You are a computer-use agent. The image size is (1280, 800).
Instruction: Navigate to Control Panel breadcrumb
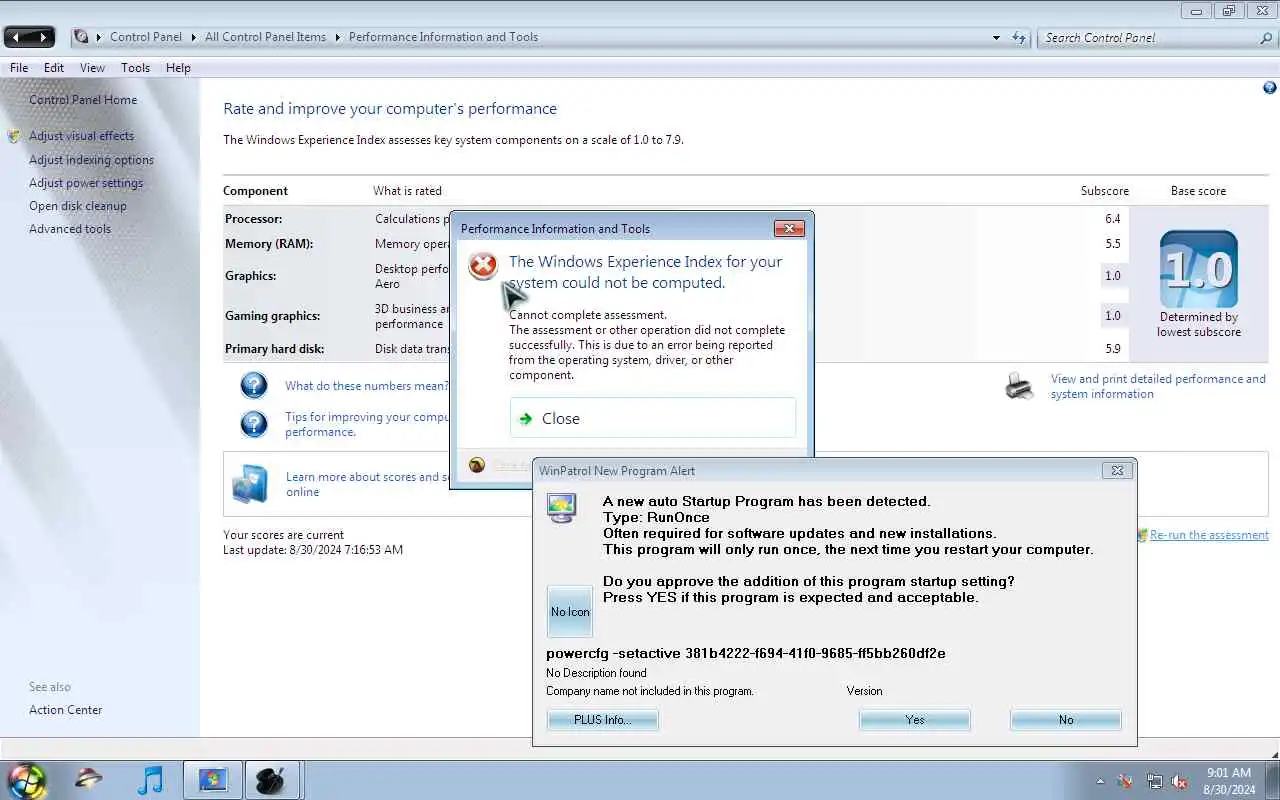tap(146, 37)
